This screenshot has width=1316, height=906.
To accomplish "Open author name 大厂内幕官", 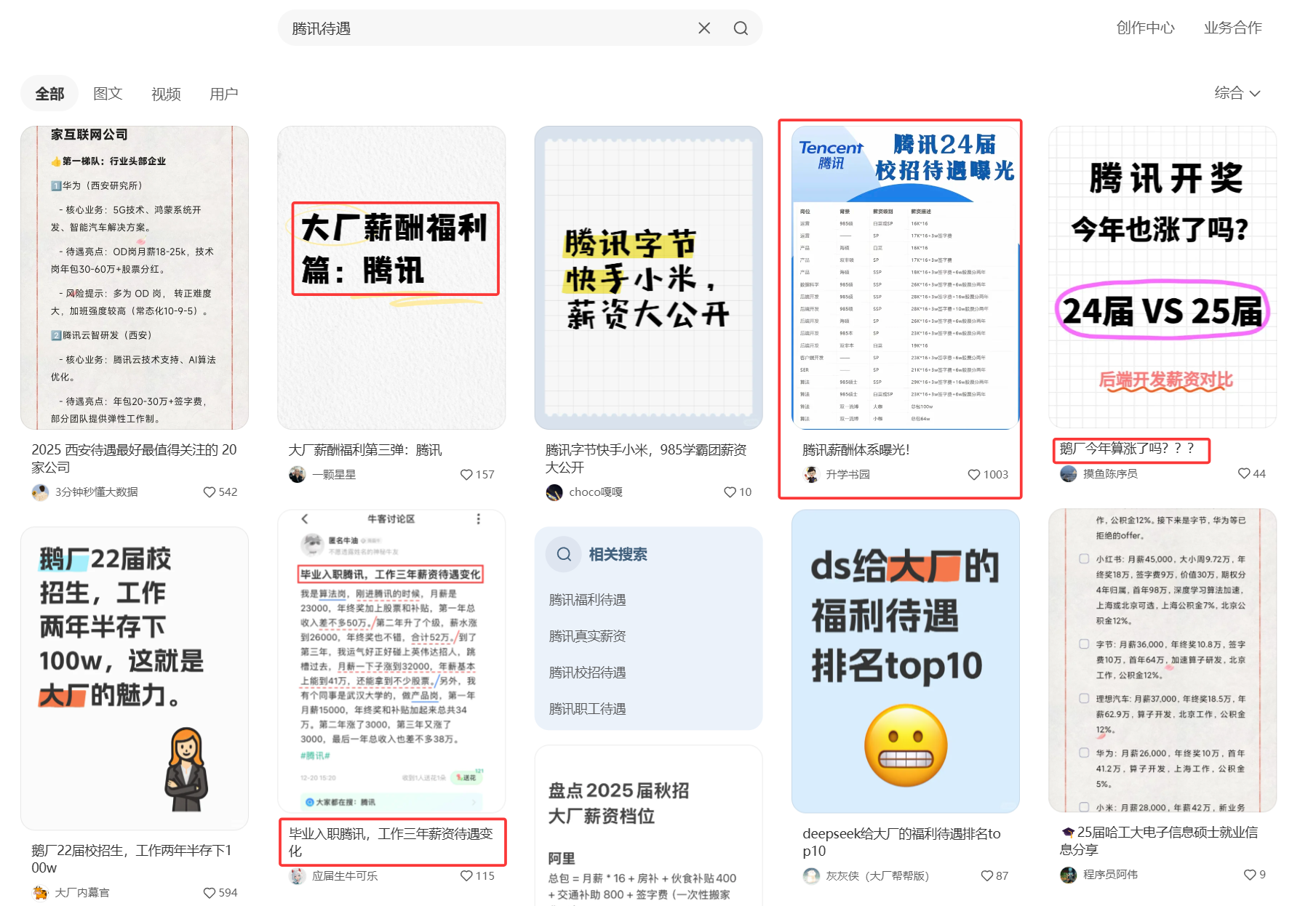I will point(82,893).
